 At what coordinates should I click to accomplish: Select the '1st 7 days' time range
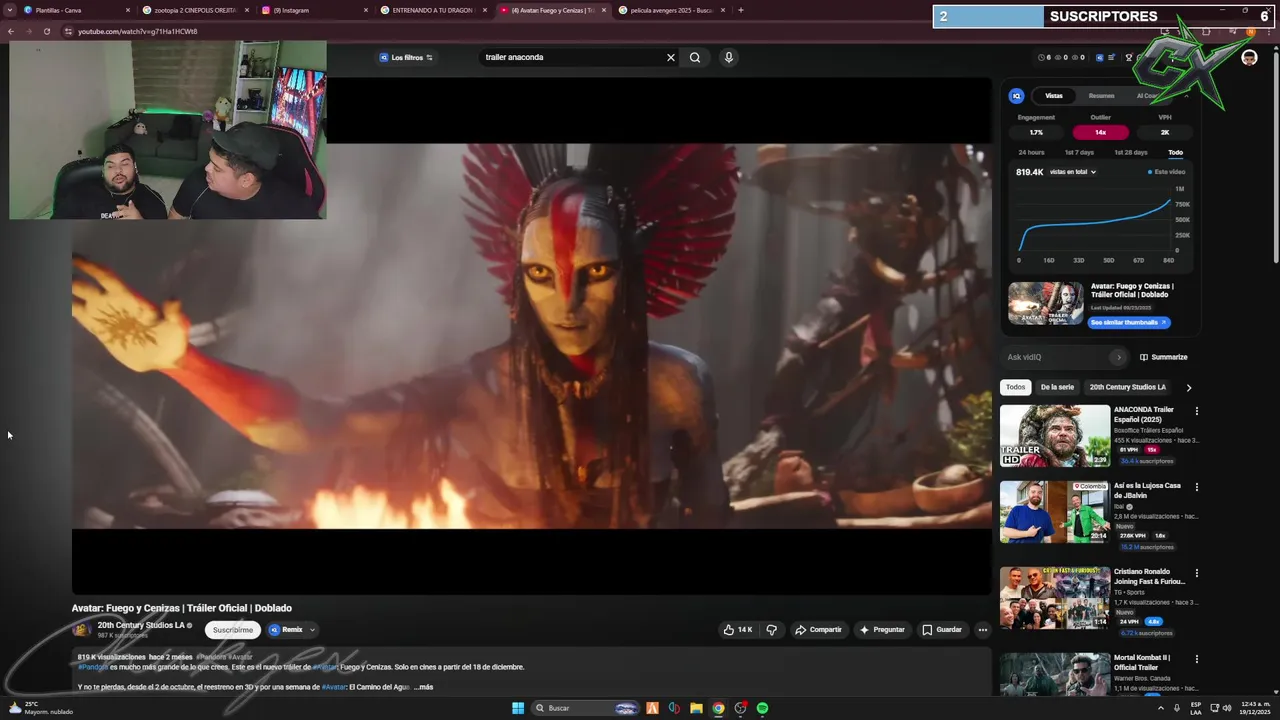(1079, 152)
